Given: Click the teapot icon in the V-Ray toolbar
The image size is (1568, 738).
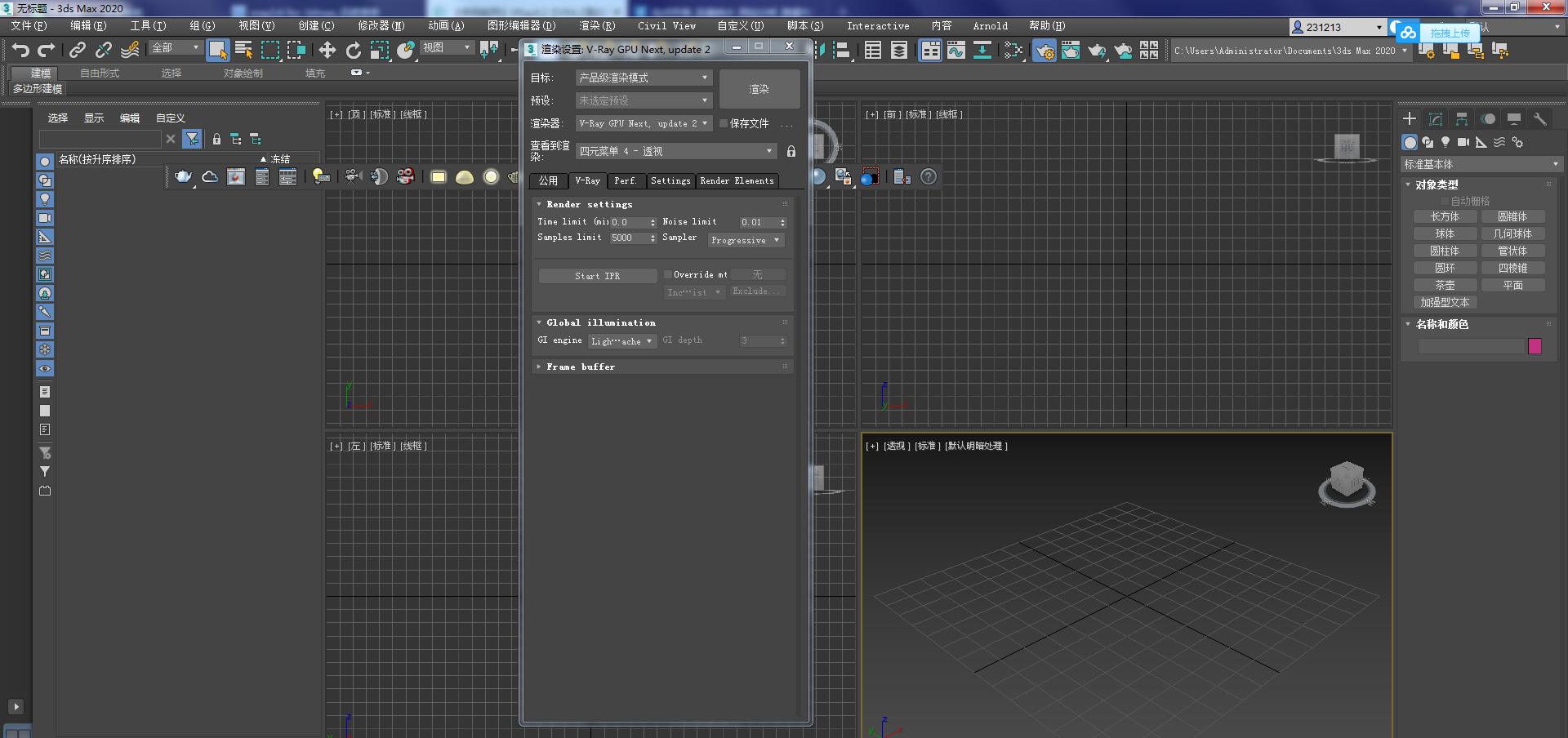Looking at the screenshot, I should tap(184, 177).
